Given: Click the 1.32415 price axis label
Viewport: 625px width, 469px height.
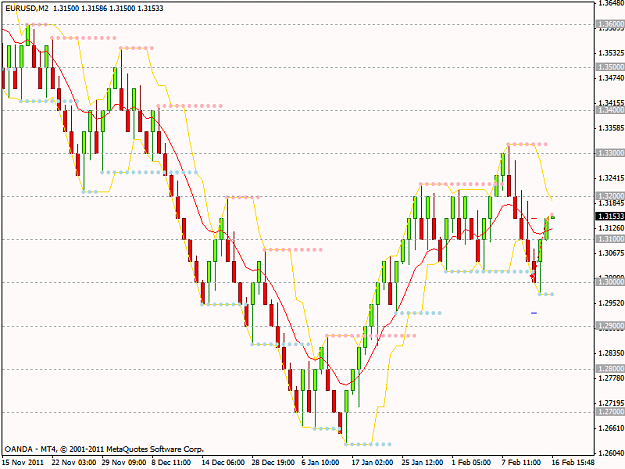Looking at the screenshot, I should tap(611, 178).
